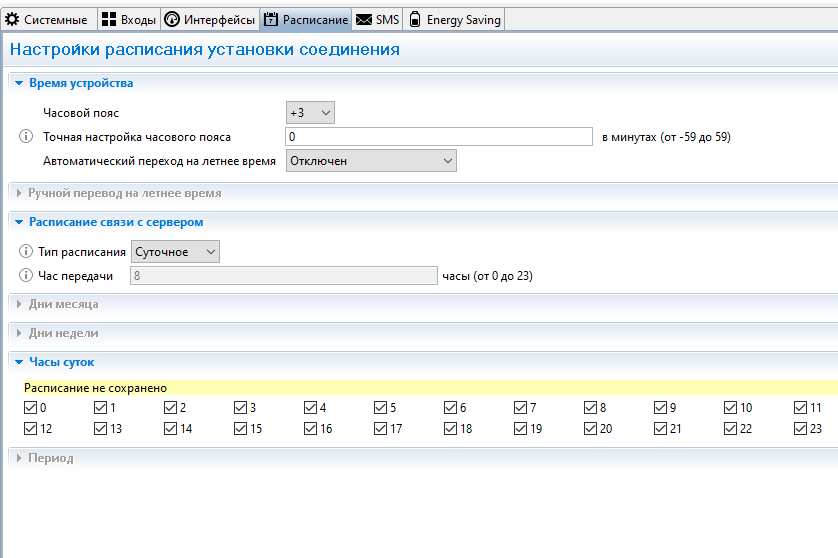Collapse the Расписание связи с сервером section
838x558 pixels.
[19, 222]
